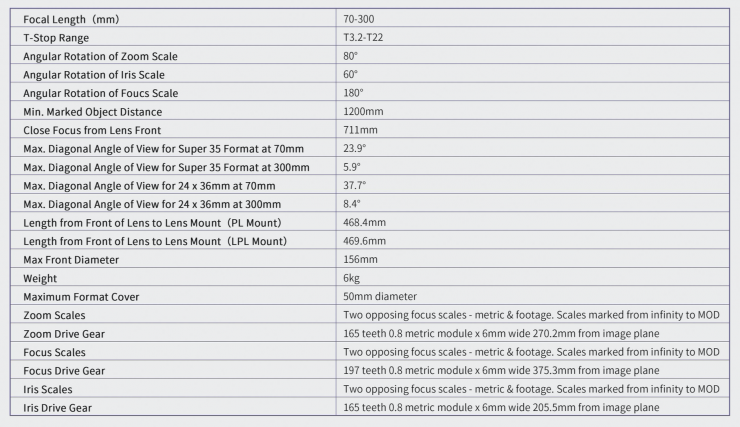Click the Min. Marked Object Distance label
Screen dimensions: 740x427
click(92, 111)
